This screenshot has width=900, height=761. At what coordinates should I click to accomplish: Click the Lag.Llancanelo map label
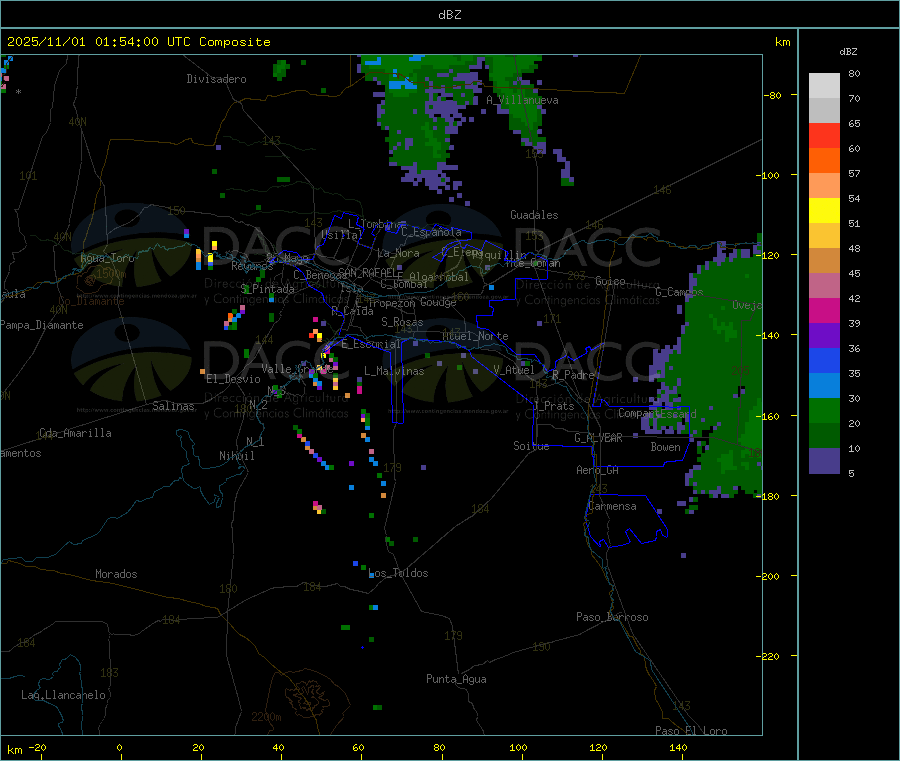(63, 695)
